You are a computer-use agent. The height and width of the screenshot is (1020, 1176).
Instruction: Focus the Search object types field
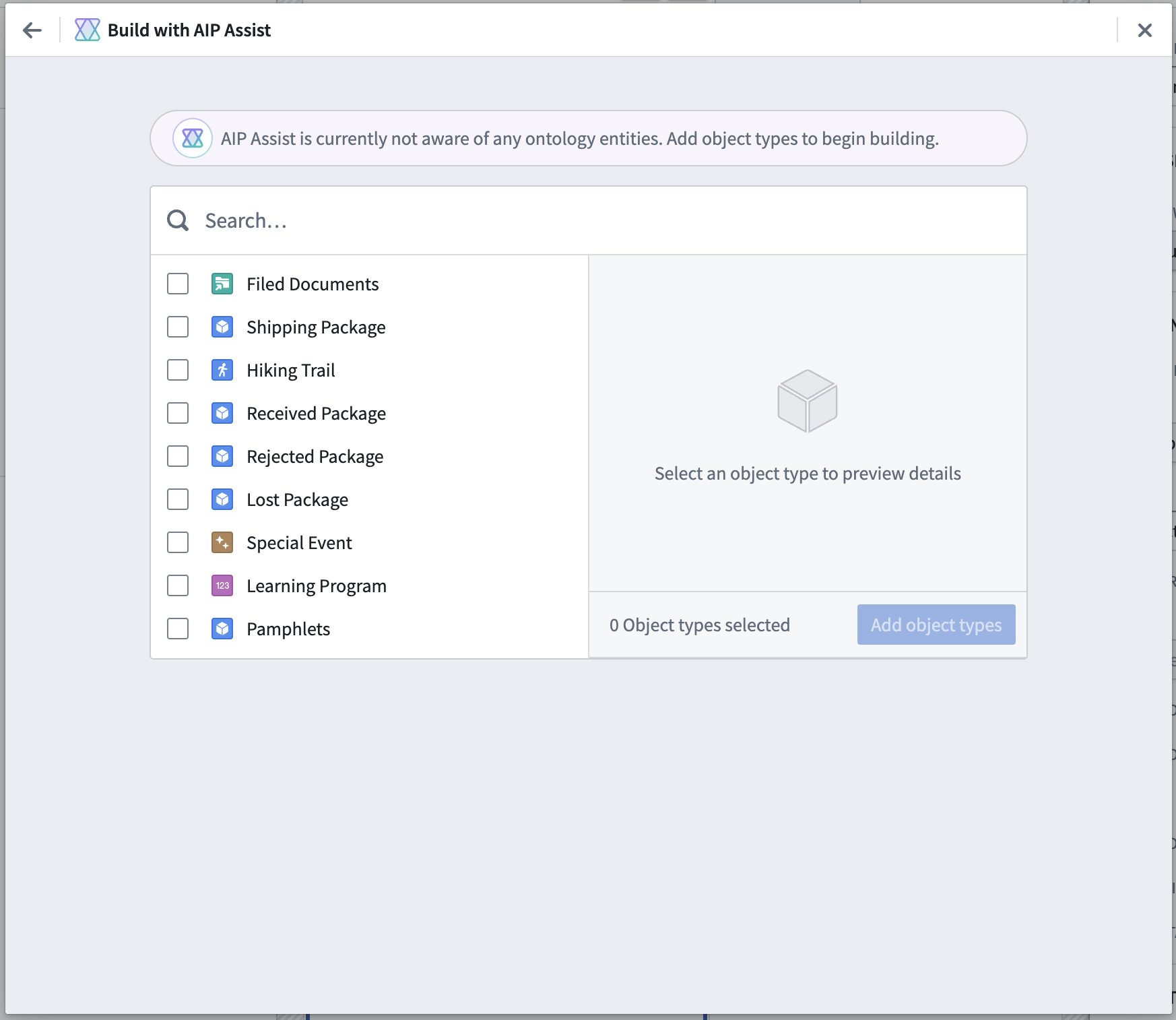[589, 220]
